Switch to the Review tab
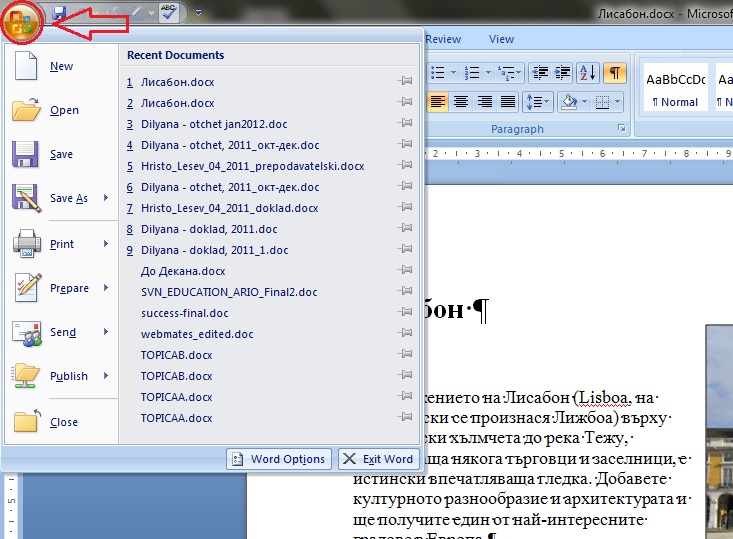 point(443,39)
